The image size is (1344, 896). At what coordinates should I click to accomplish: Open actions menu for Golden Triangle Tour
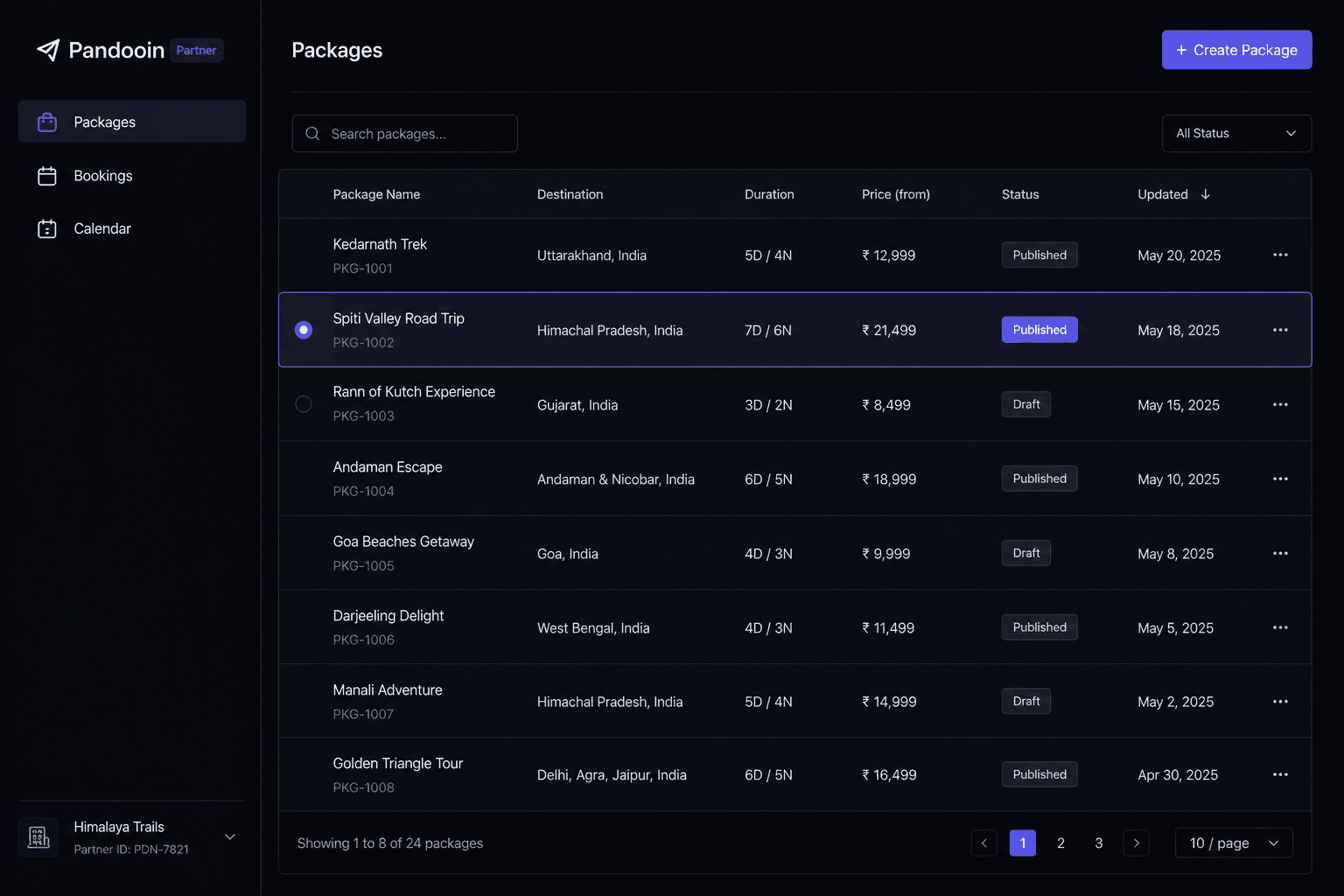(1280, 774)
